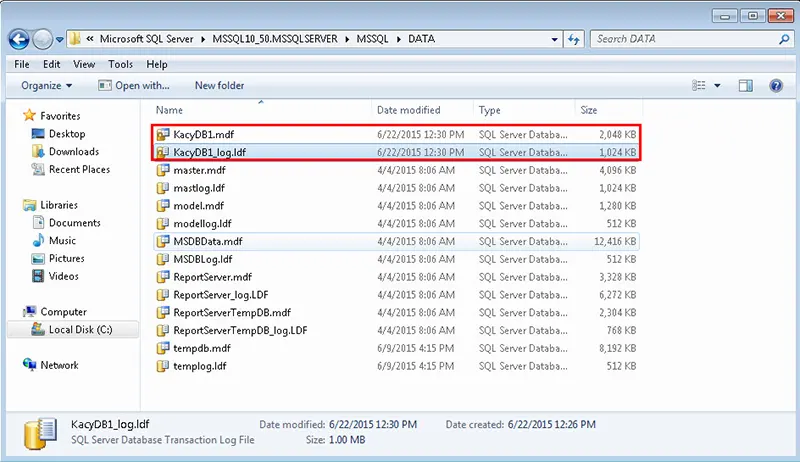Select the master.mdf file icon
The height and width of the screenshot is (462, 800).
click(163, 170)
